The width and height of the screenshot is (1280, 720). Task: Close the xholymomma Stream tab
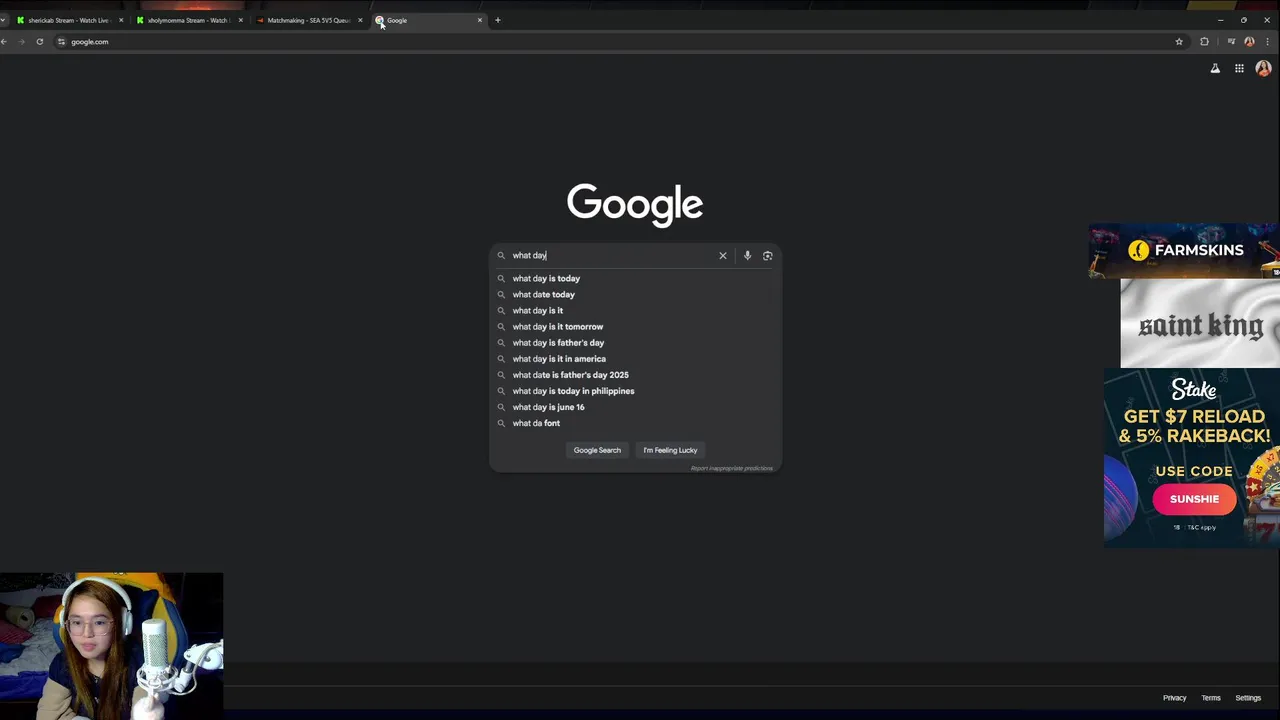point(241,20)
